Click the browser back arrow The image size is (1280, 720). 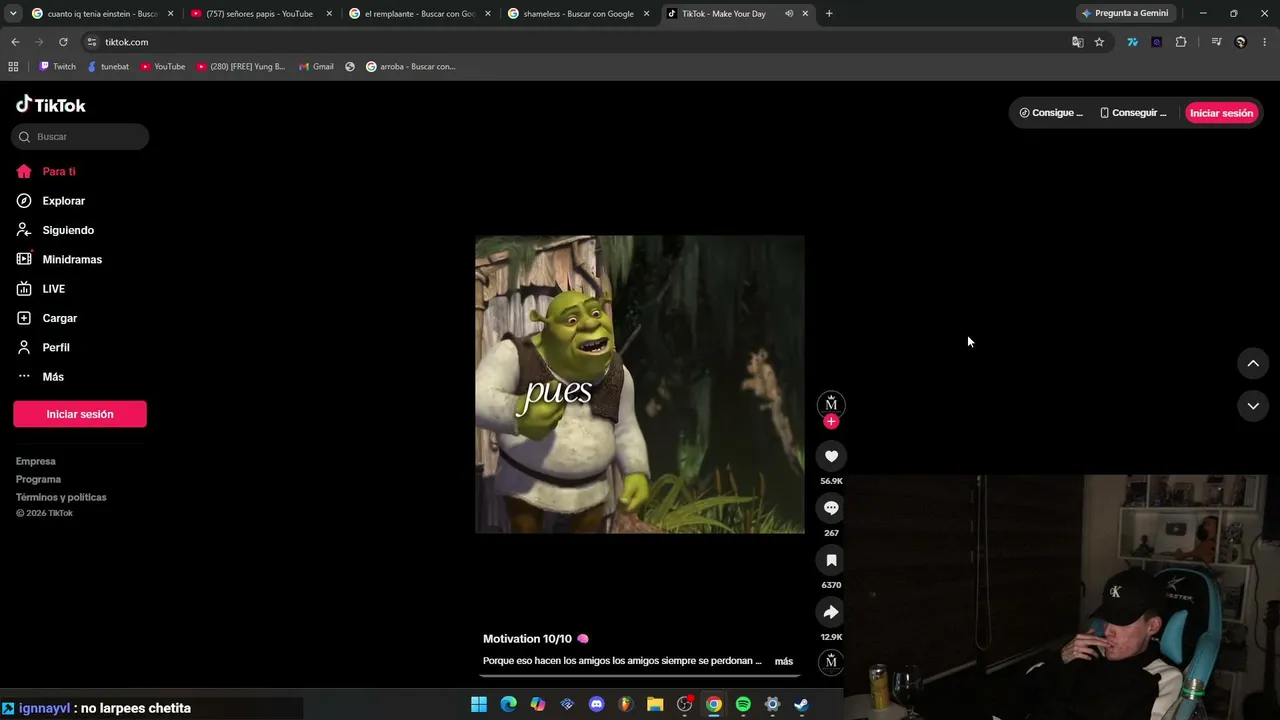[x=15, y=42]
